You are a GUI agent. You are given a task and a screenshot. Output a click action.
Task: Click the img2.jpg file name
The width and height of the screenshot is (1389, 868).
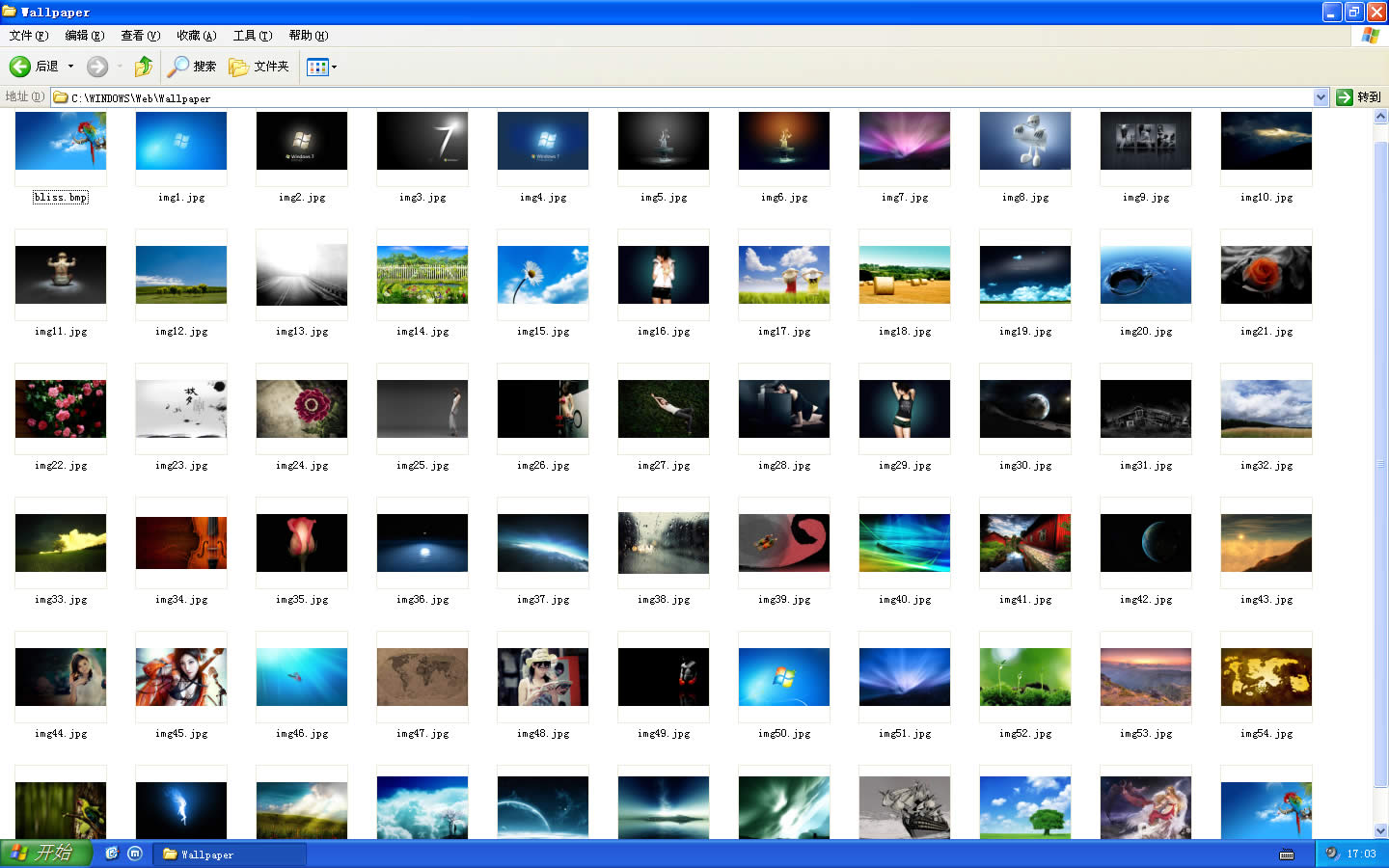tap(302, 198)
